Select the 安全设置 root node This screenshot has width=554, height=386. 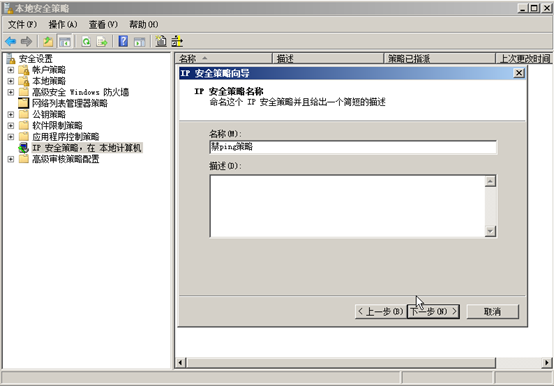35,59
